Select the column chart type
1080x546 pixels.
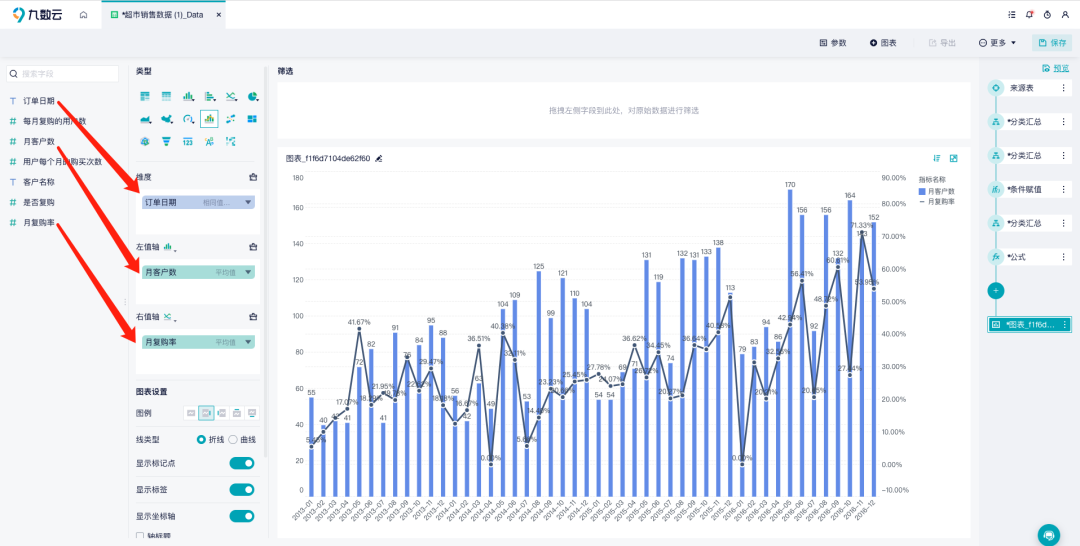click(x=188, y=96)
